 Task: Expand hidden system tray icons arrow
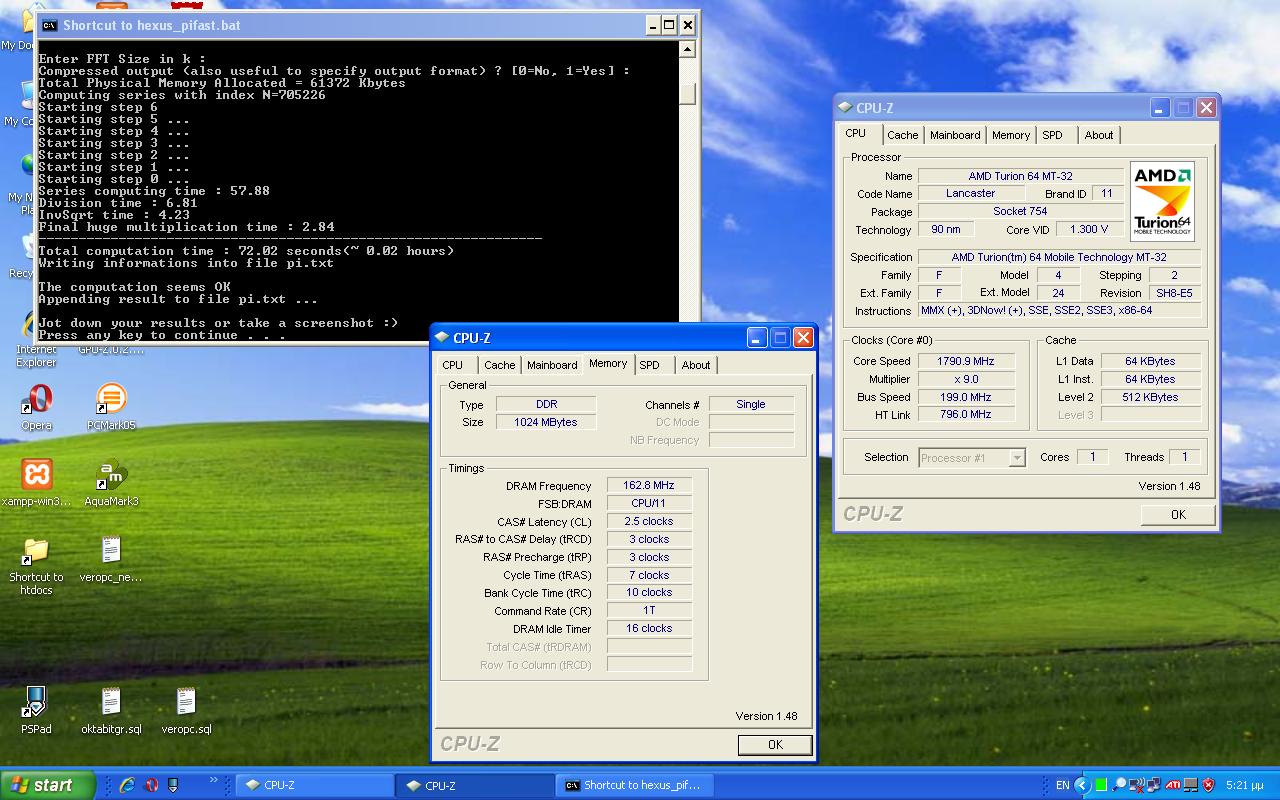(1083, 785)
